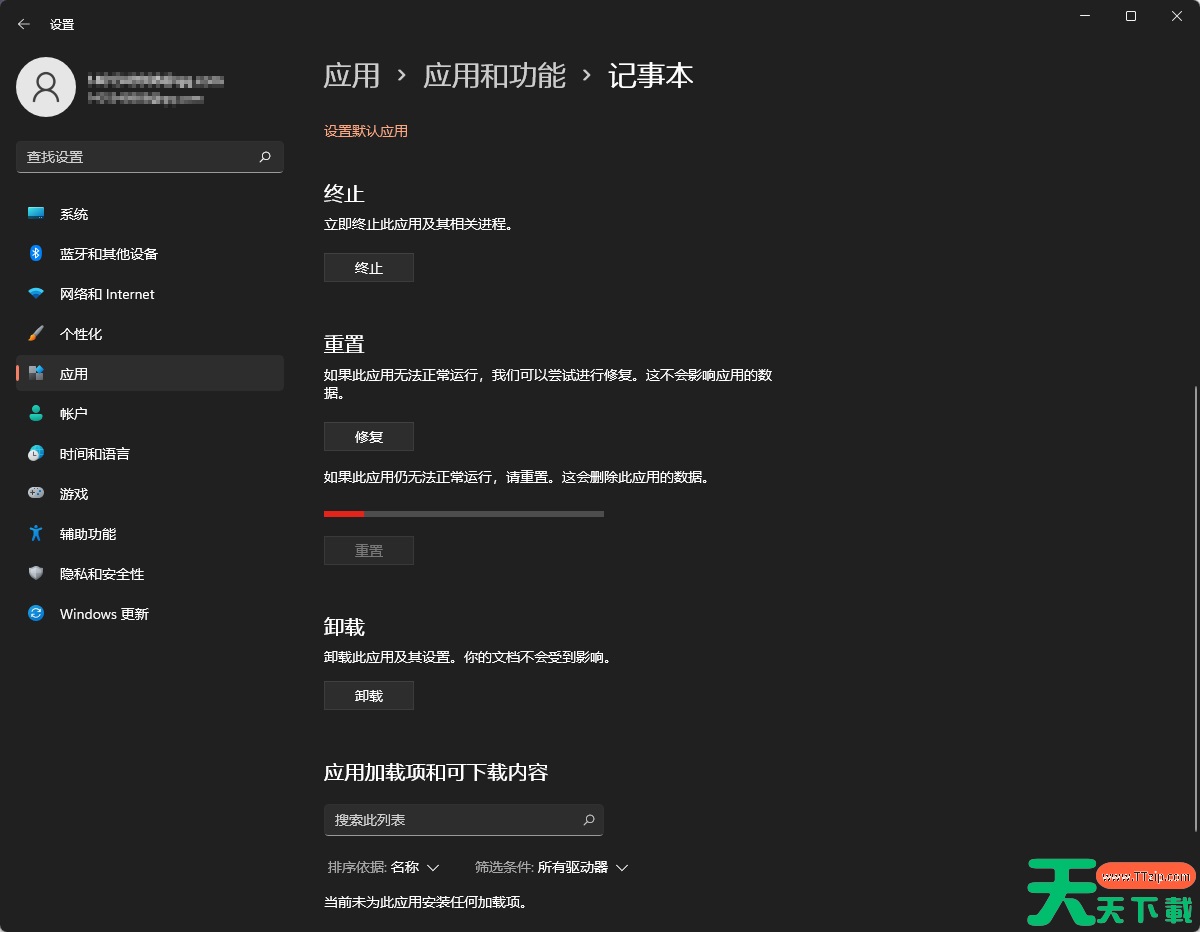Click the search magnifier in 查找设置 box
The height and width of the screenshot is (932, 1200).
(265, 157)
